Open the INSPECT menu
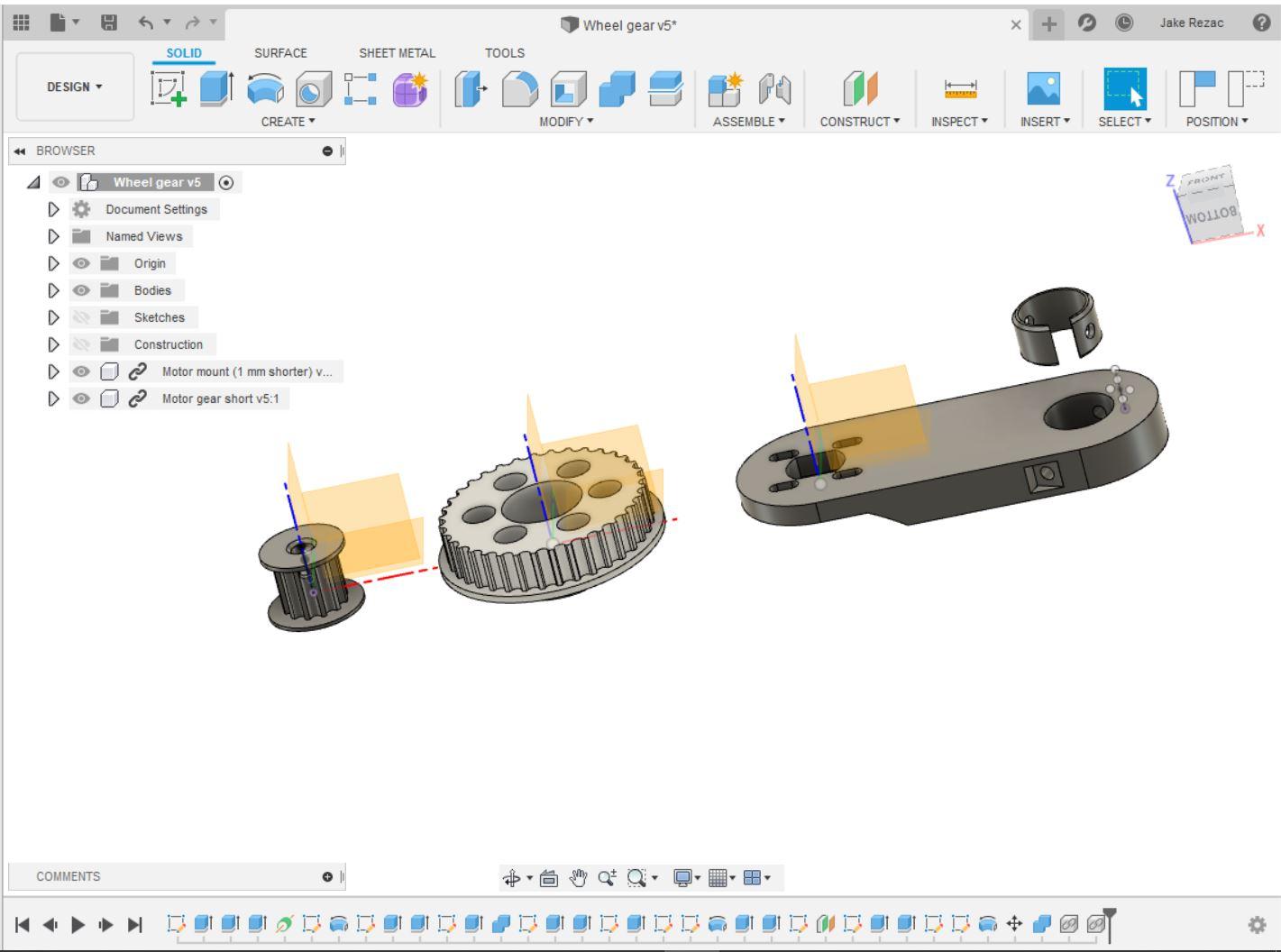Image resolution: width=1281 pixels, height=952 pixels. click(x=960, y=121)
